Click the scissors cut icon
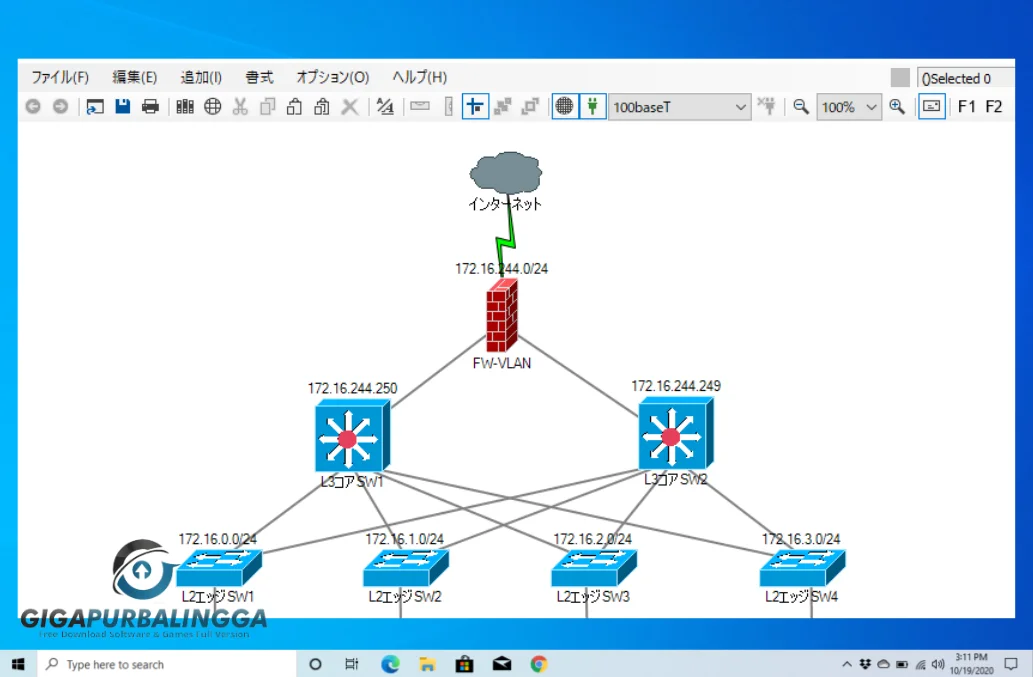The image size is (1033, 677). pyautogui.click(x=240, y=106)
